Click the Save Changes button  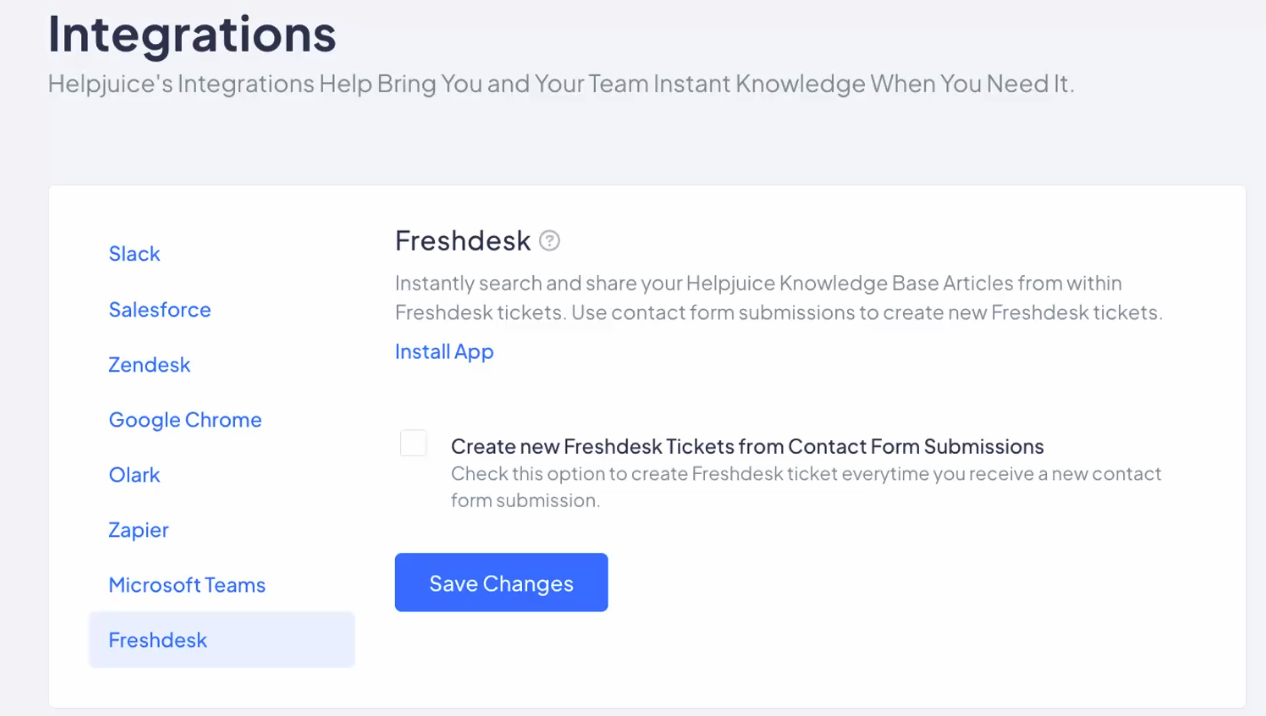tap(501, 582)
